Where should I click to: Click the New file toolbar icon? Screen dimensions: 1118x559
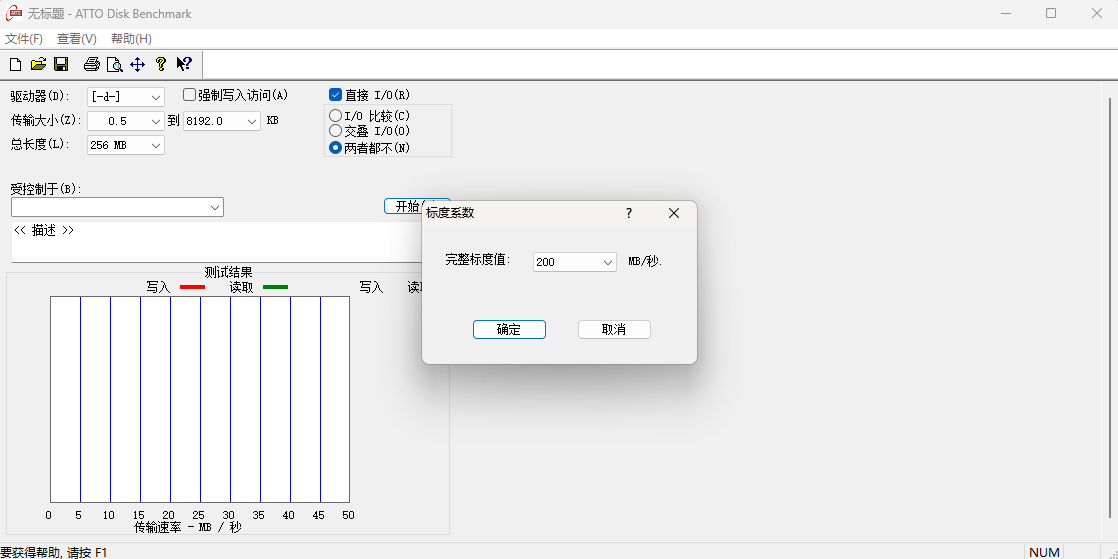(15, 65)
